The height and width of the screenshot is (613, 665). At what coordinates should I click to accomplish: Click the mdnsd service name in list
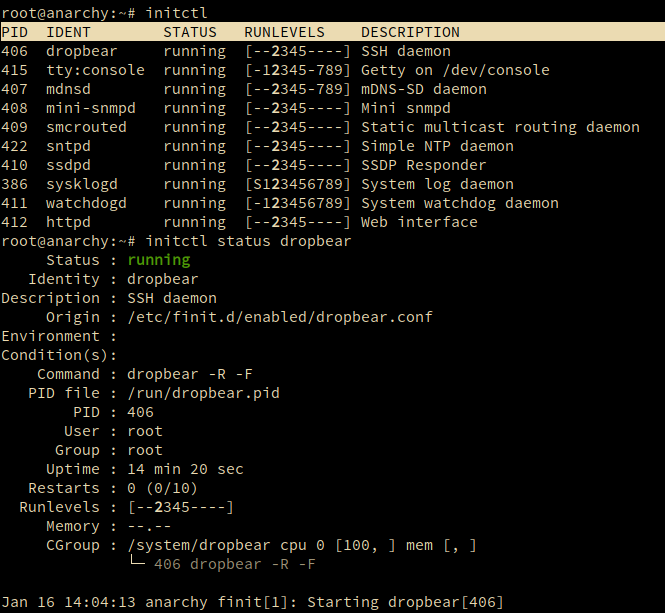click(69, 89)
